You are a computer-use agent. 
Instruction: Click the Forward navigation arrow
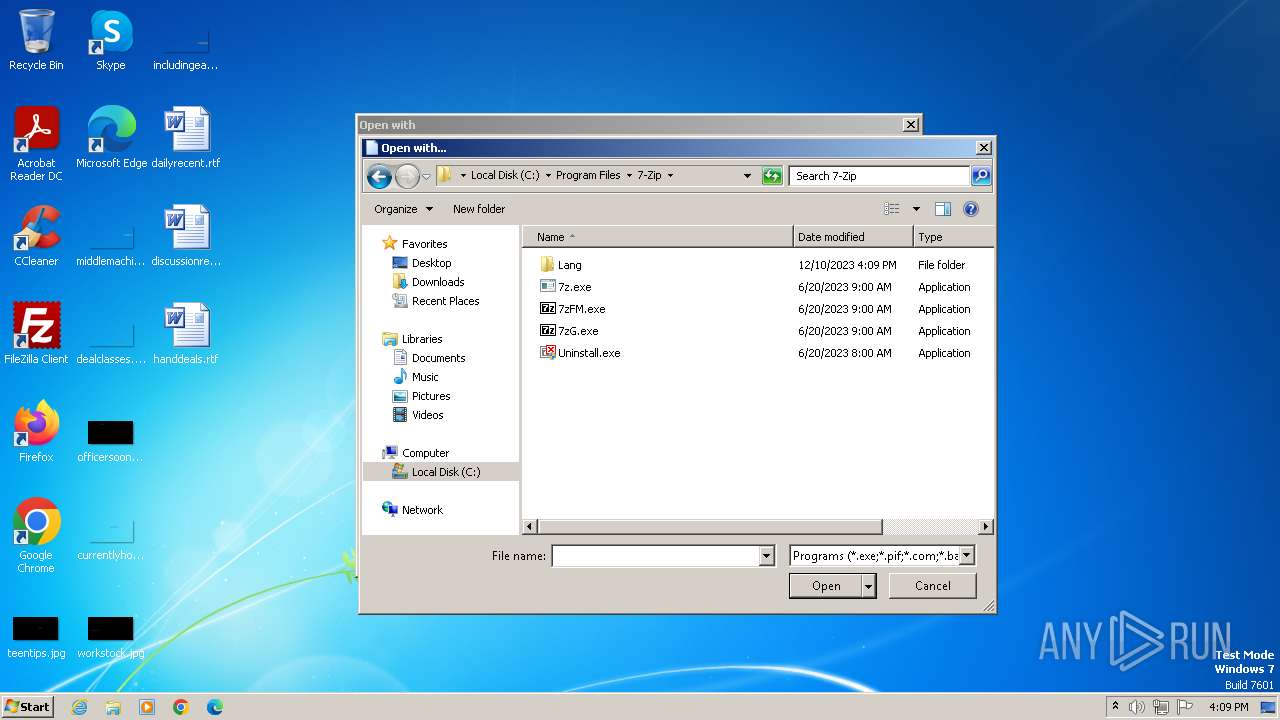coord(407,177)
